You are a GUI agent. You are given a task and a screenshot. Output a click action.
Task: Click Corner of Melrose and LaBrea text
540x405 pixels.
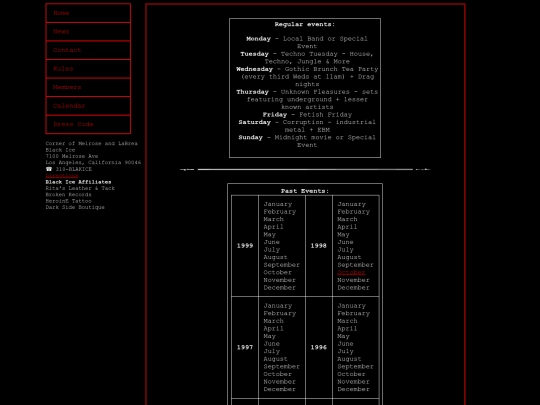[x=91, y=143]
